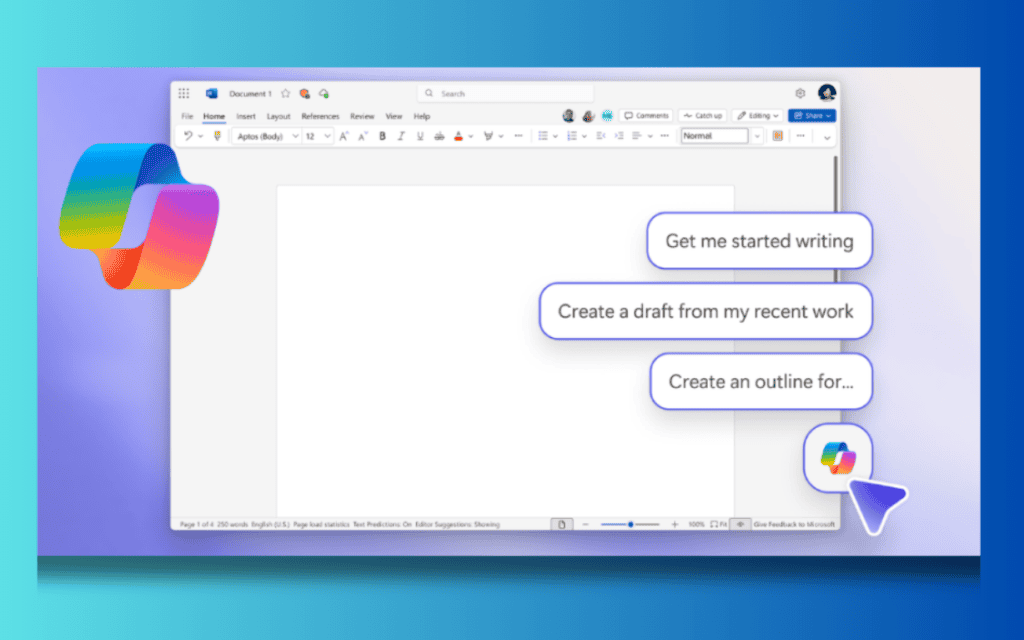1024x640 pixels.
Task: Expand the ribbon display options chevron
Action: (x=827, y=137)
